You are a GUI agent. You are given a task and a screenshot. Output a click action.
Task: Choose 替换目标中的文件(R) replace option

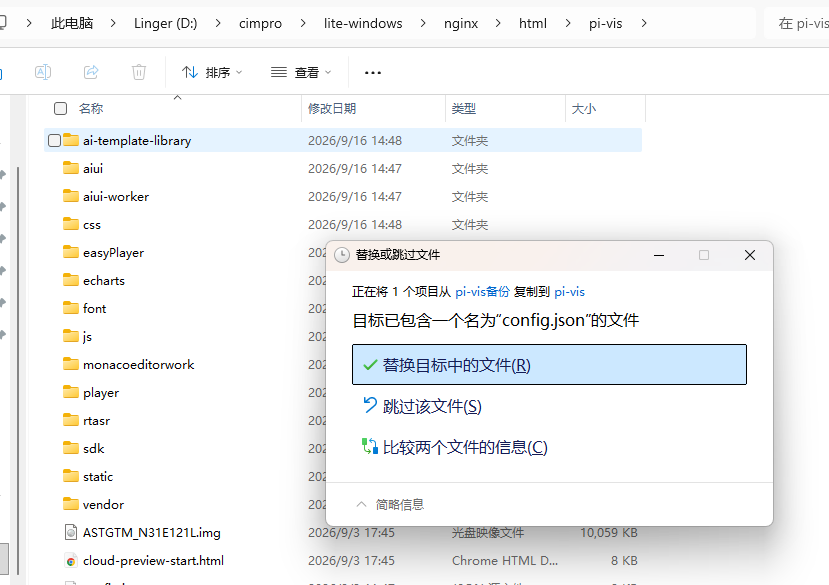pos(549,364)
